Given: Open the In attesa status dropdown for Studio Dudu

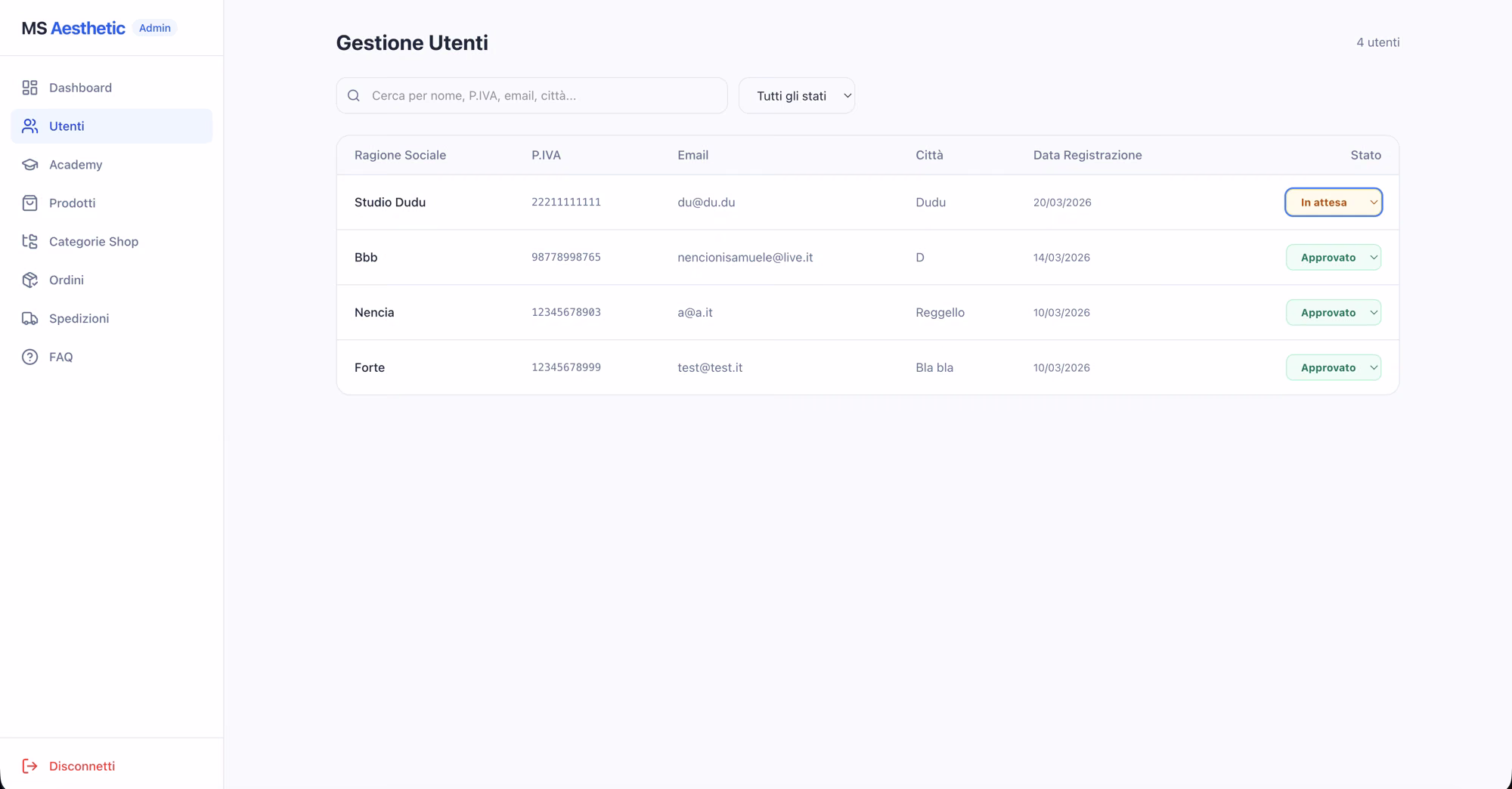Looking at the screenshot, I should pyautogui.click(x=1334, y=203).
